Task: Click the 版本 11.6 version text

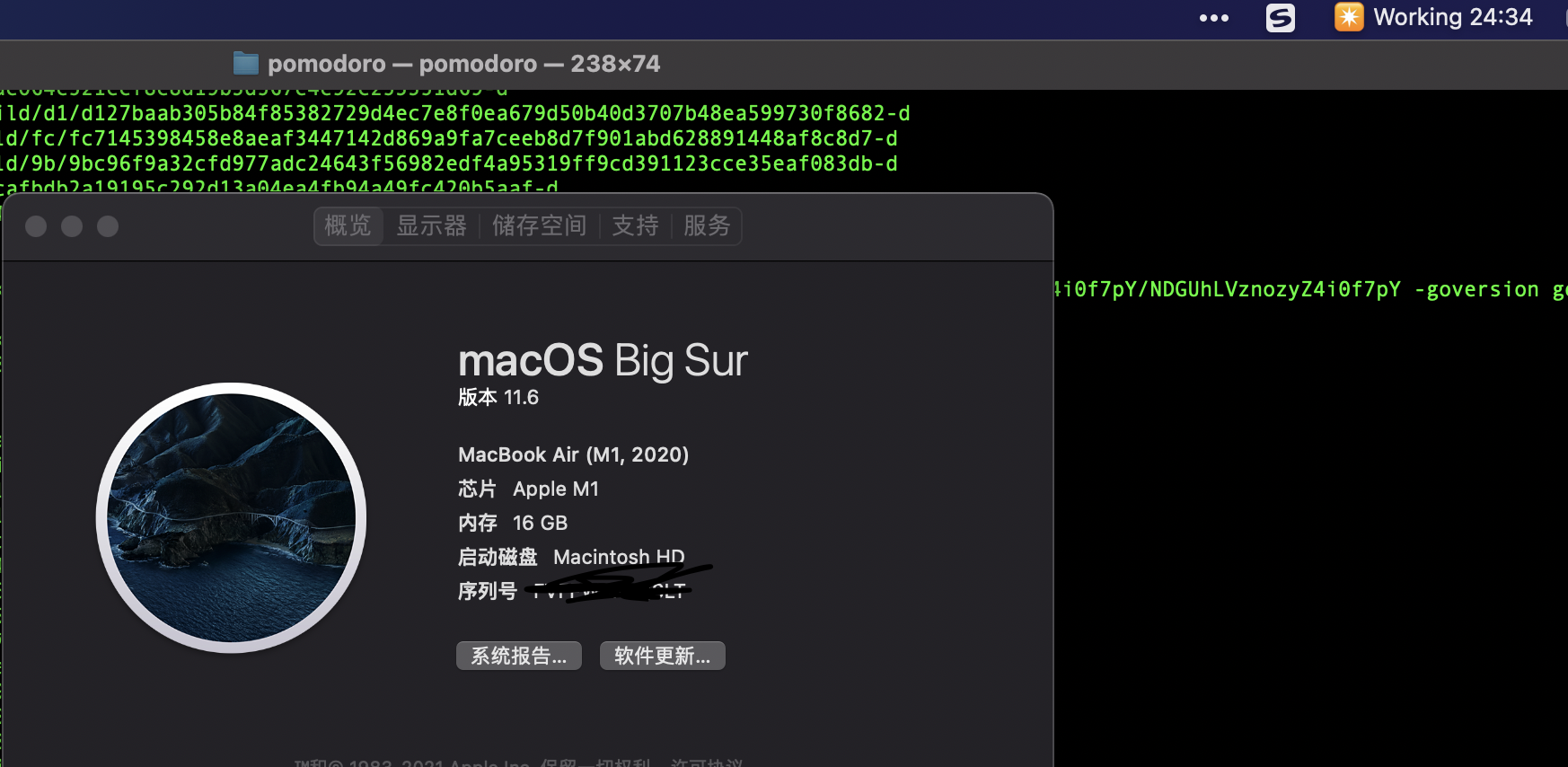Action: (498, 397)
